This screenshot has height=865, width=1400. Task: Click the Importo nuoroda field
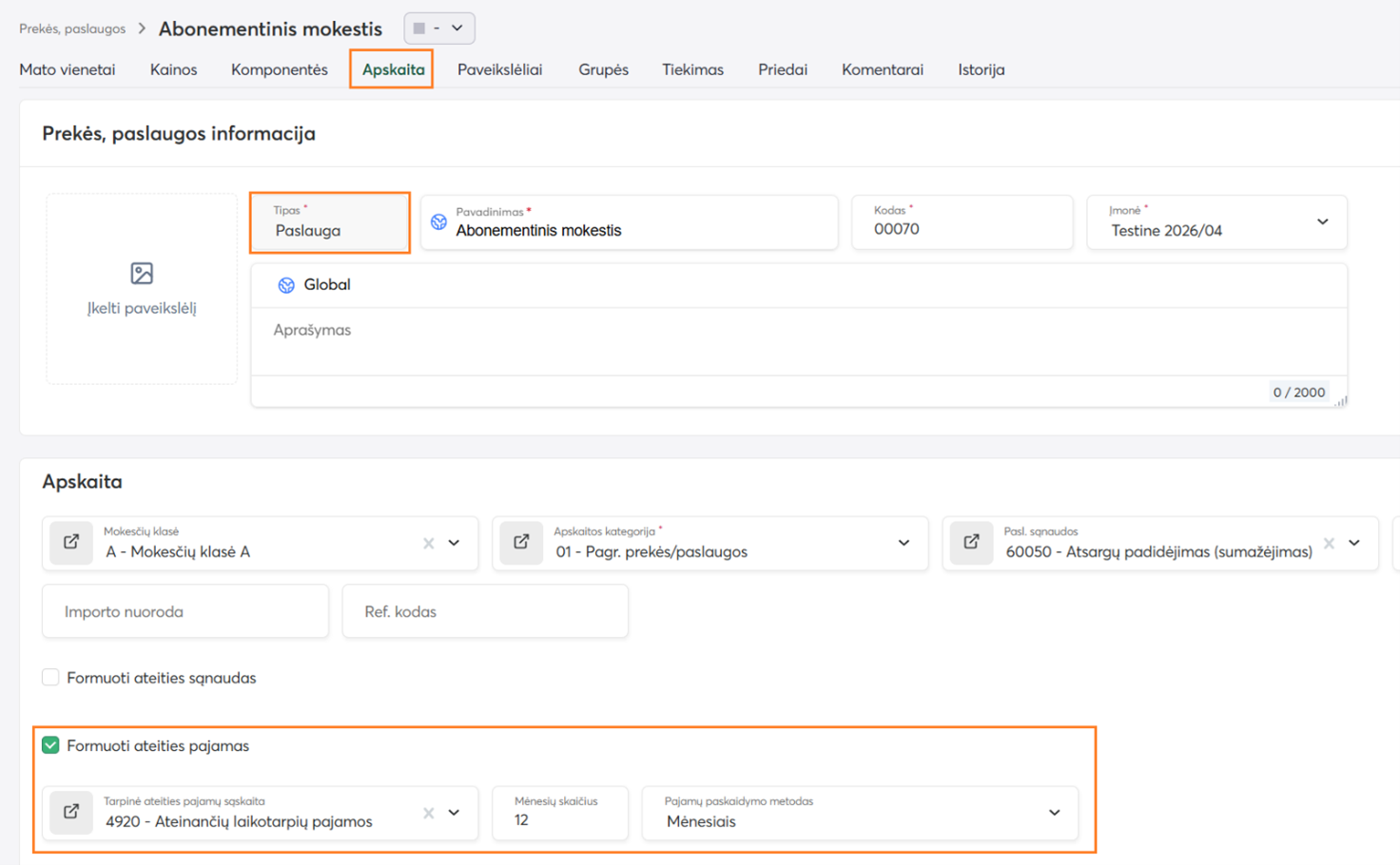pyautogui.click(x=185, y=612)
